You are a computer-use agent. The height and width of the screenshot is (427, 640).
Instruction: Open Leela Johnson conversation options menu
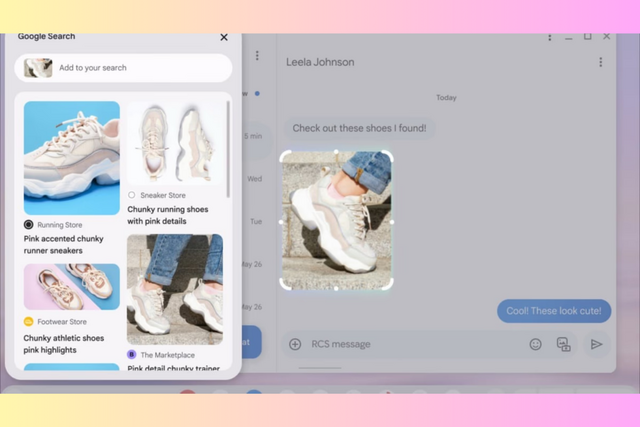[600, 62]
